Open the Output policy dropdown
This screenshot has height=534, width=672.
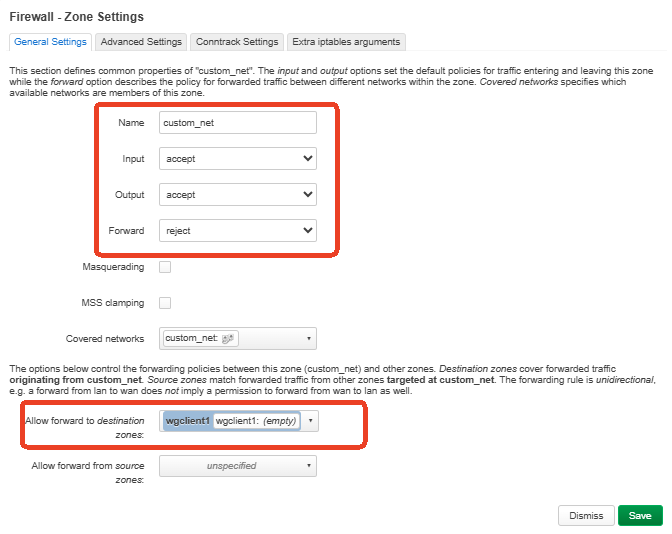click(238, 195)
